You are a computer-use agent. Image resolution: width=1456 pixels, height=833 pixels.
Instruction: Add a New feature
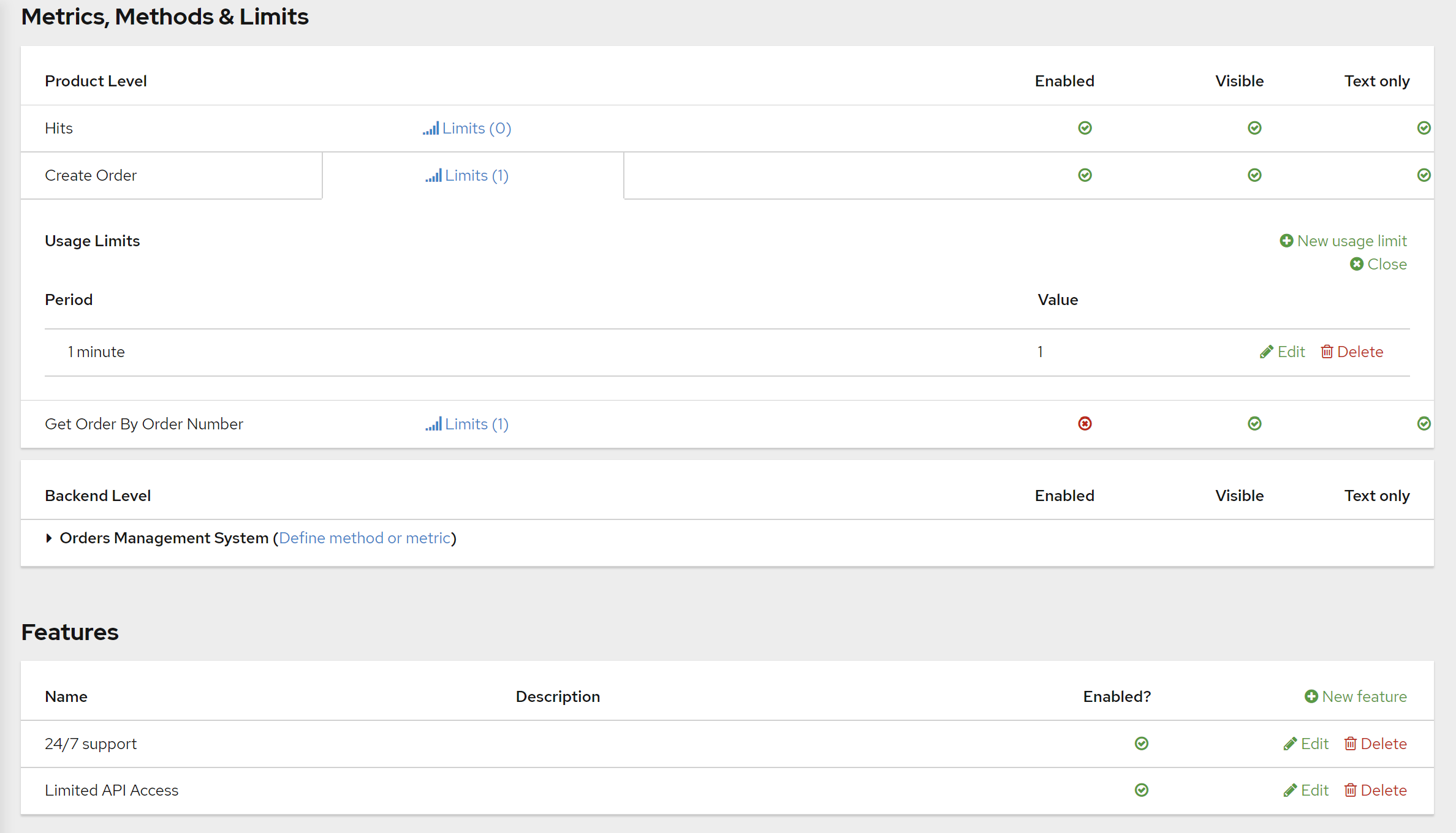click(1356, 696)
